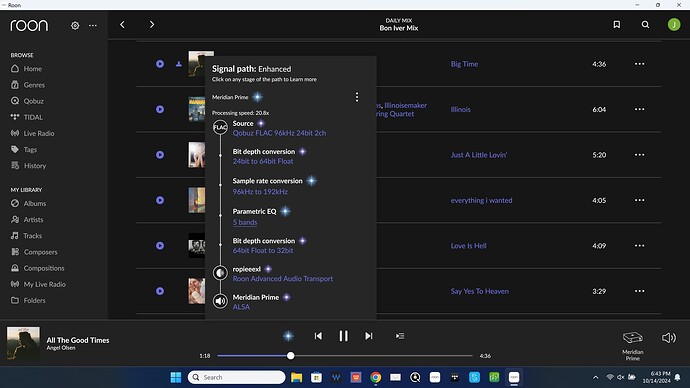Go back with the left arrow

point(122,25)
